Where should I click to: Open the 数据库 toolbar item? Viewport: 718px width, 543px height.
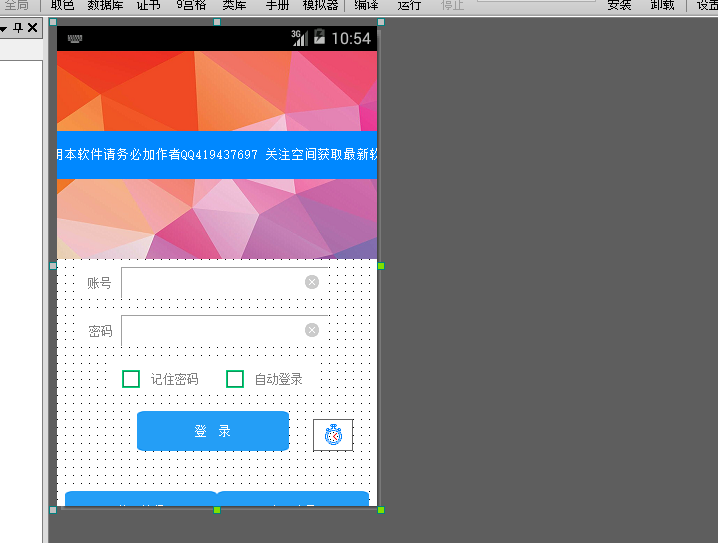[105, 5]
